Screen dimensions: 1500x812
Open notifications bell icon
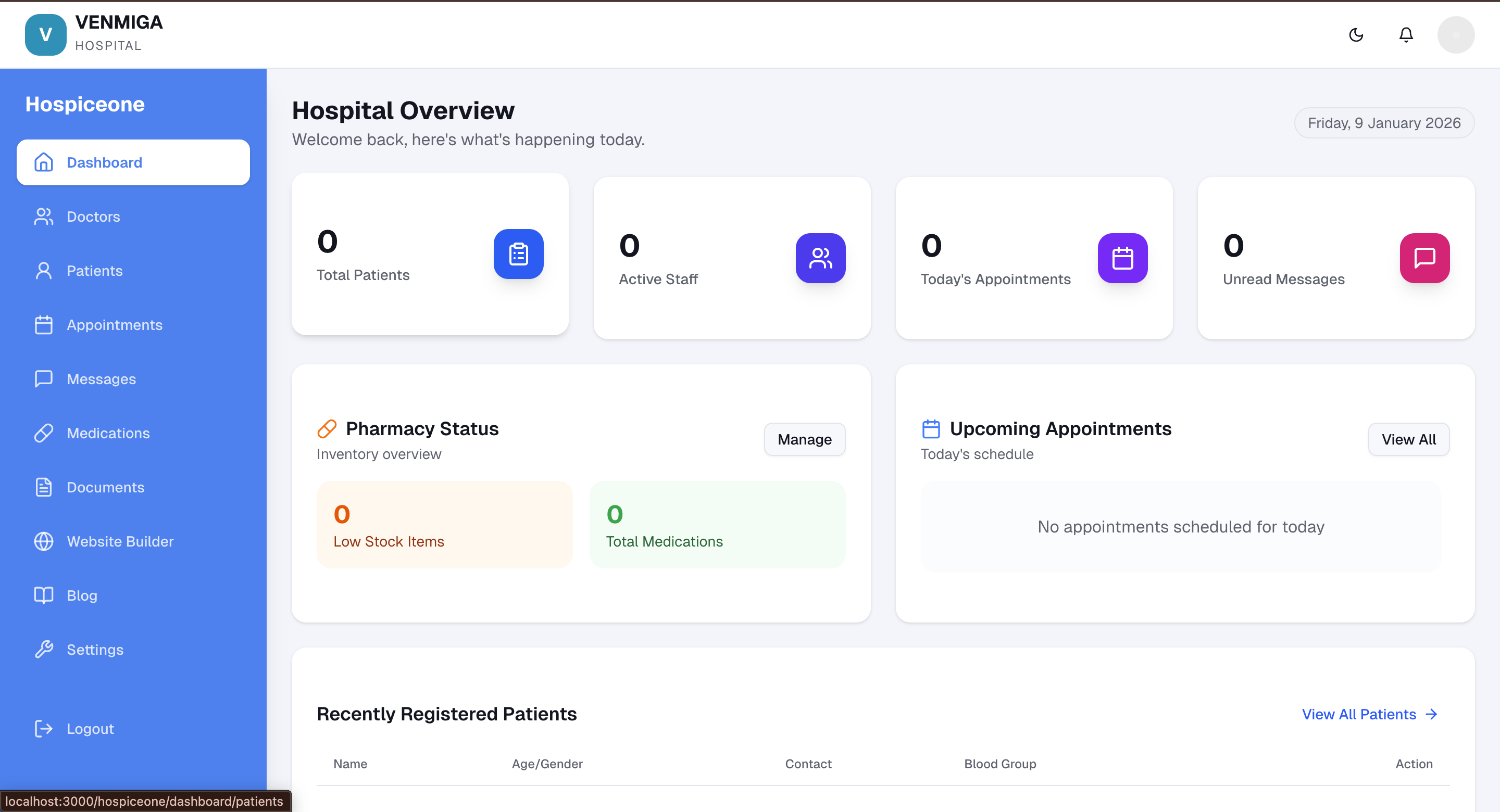(1406, 35)
